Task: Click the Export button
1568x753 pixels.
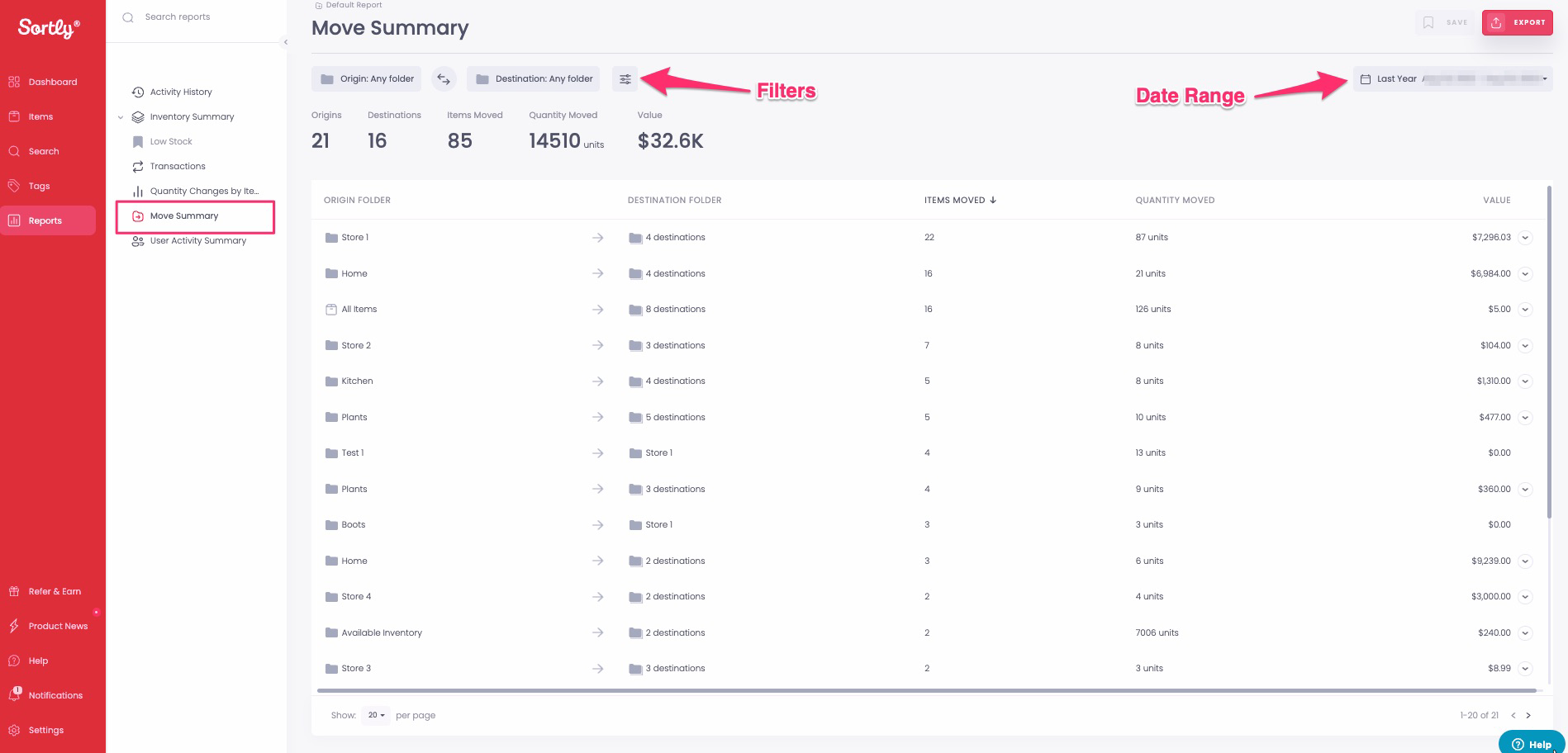Action: click(x=1517, y=22)
